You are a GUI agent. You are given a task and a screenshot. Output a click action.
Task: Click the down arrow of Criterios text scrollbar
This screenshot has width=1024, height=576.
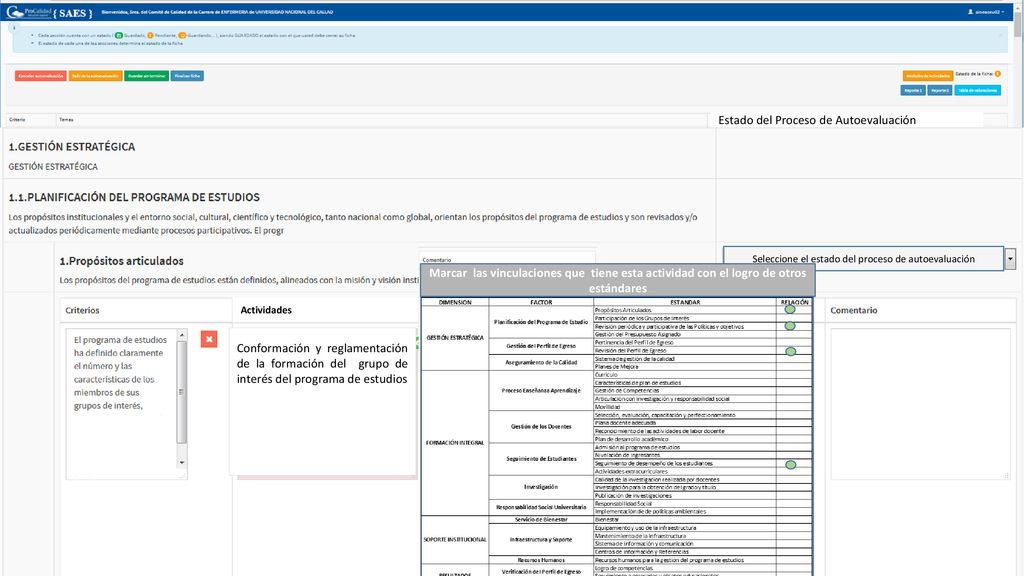coord(182,462)
